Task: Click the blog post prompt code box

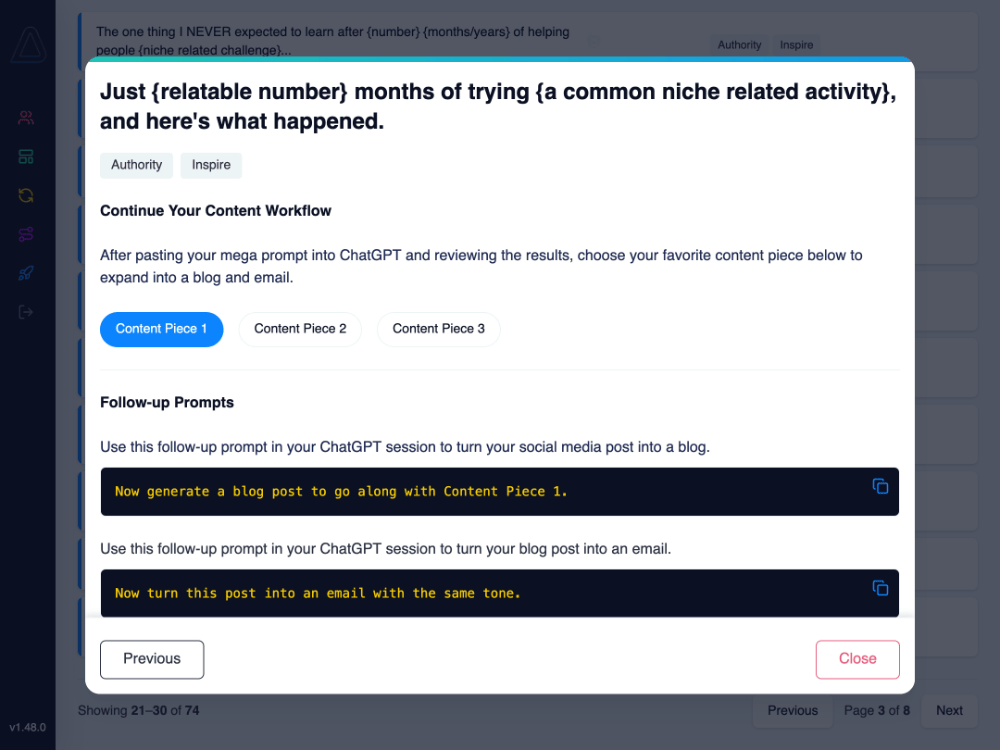Action: coord(480,492)
